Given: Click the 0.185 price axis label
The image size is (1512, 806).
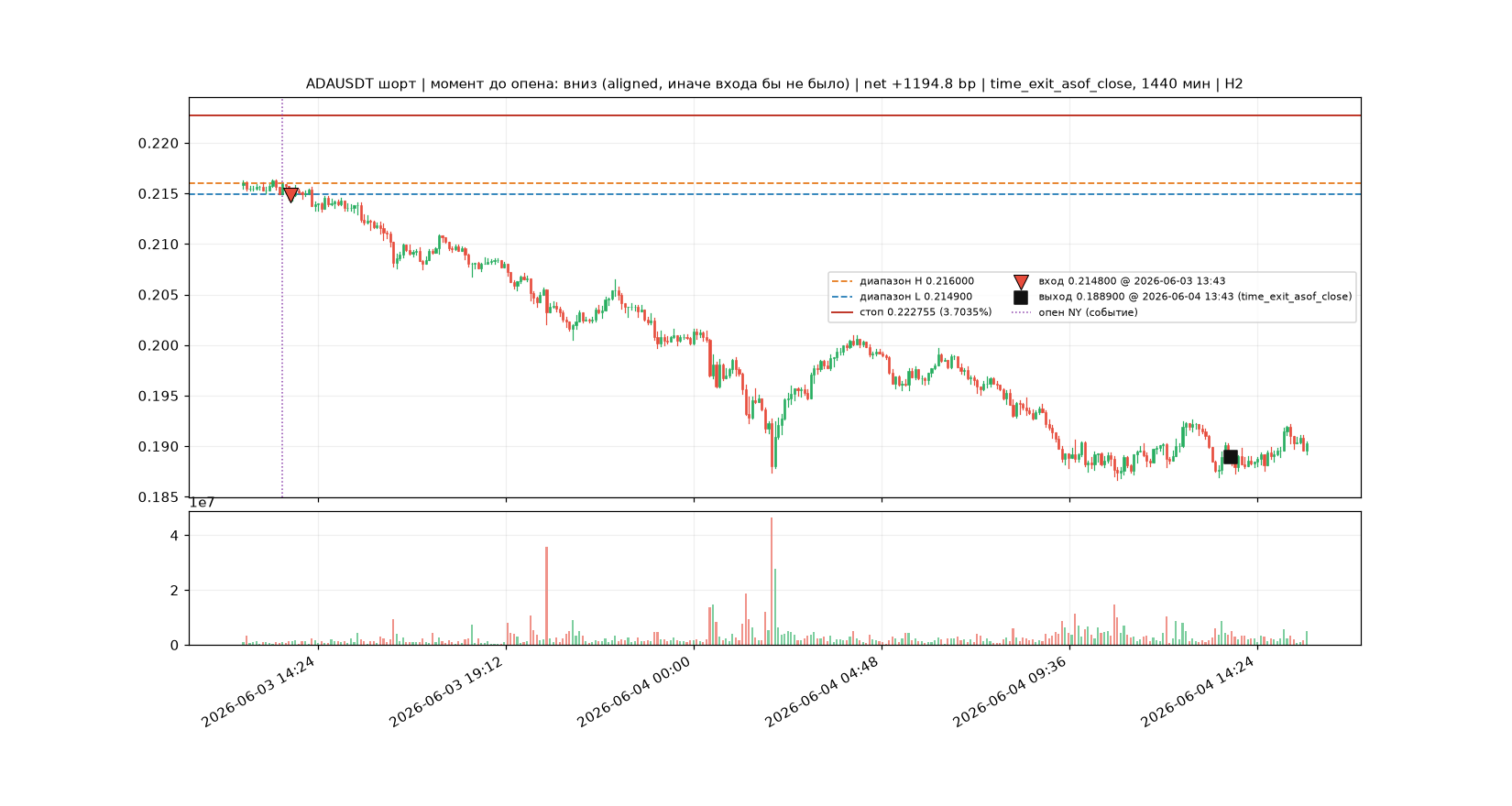Looking at the screenshot, I should [x=159, y=497].
